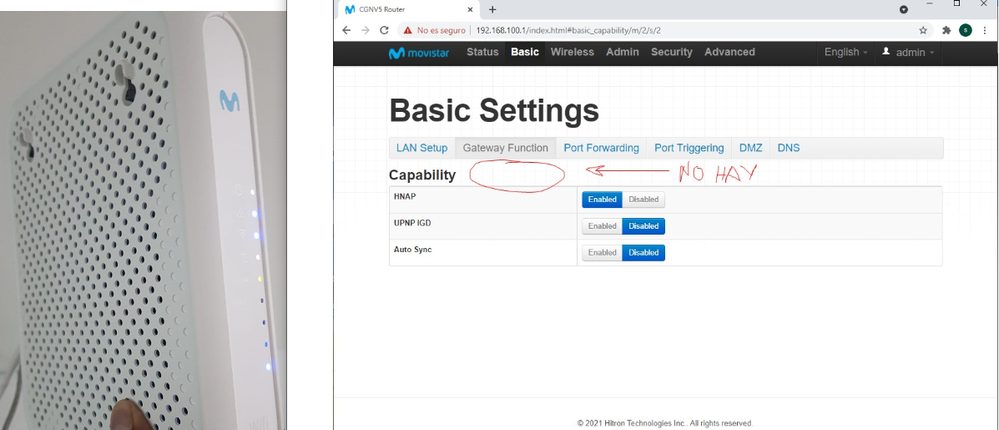
Task: Reload the router page
Action: pos(385,30)
